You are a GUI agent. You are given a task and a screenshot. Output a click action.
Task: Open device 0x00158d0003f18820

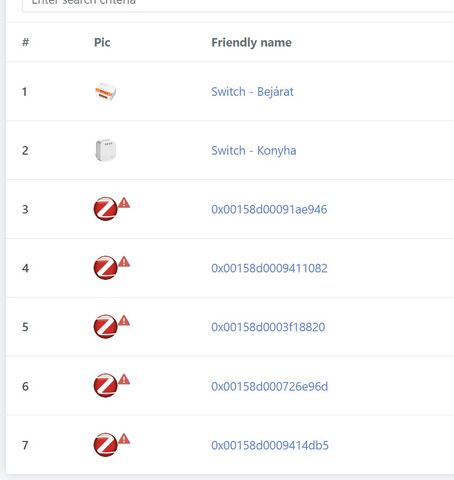click(x=268, y=327)
